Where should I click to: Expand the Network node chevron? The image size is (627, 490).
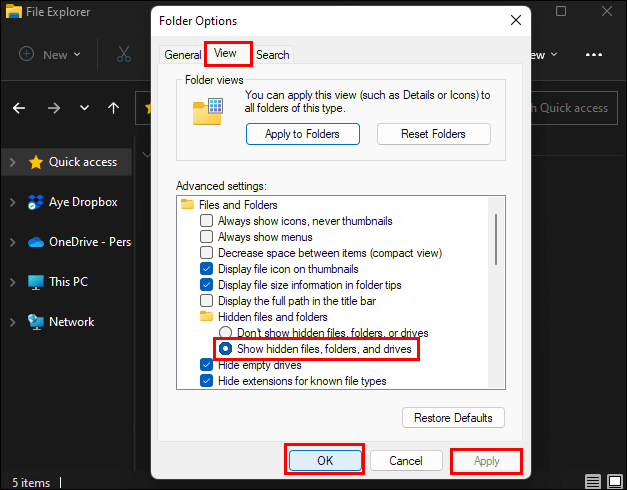(12, 322)
